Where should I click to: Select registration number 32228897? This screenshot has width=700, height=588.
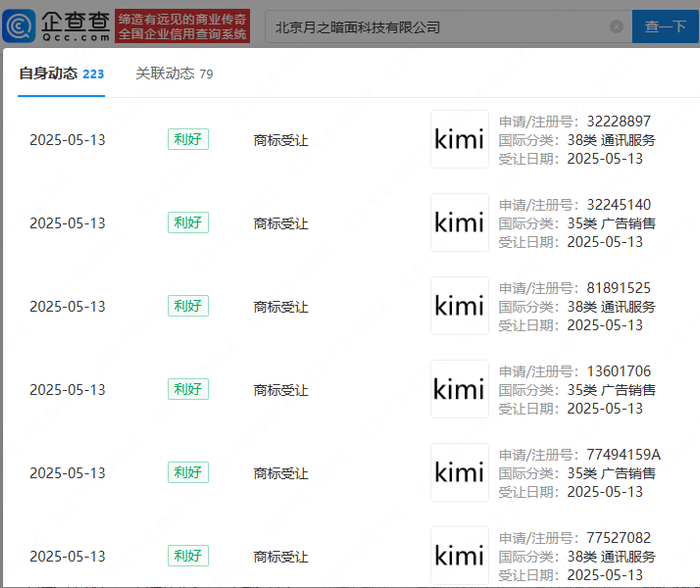[618, 121]
